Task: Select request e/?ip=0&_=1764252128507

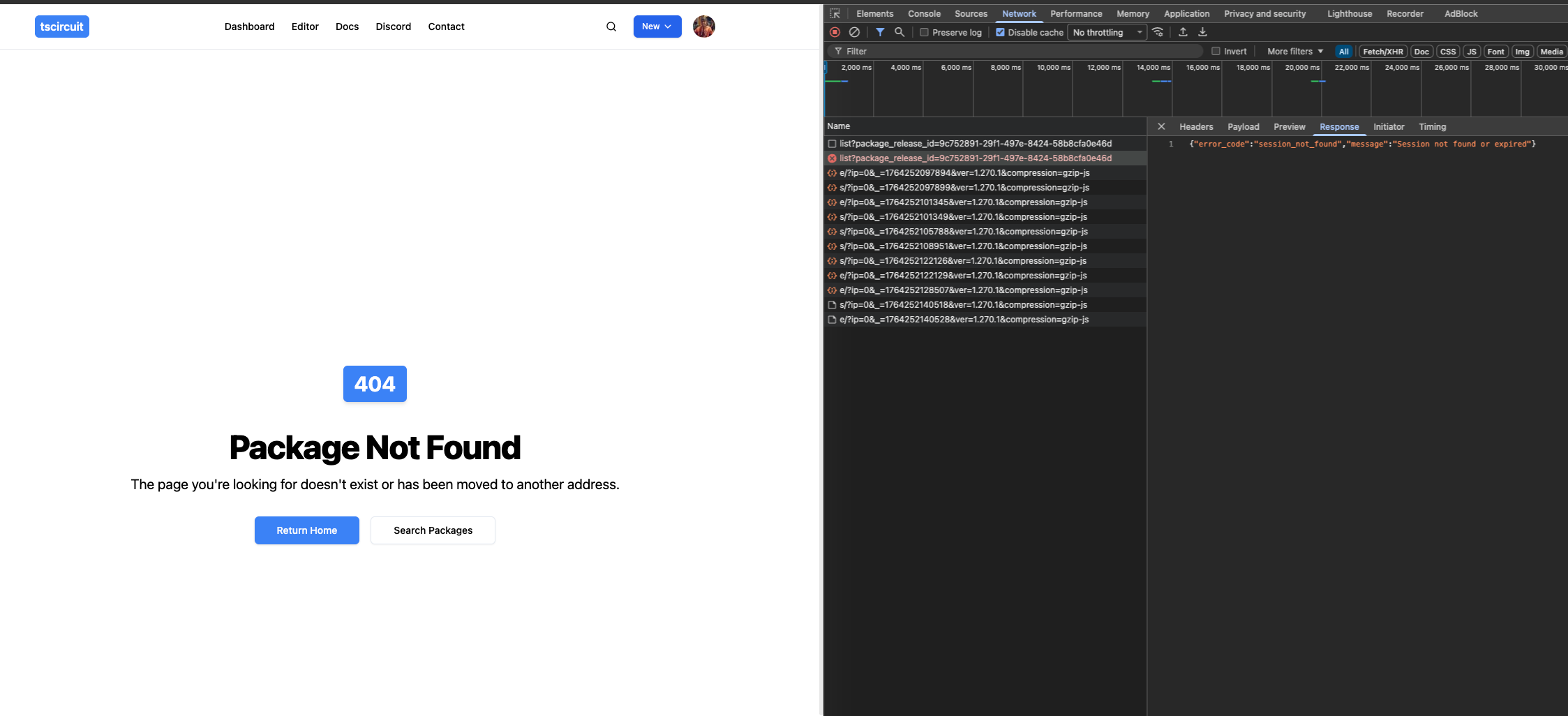Action: 985,290
